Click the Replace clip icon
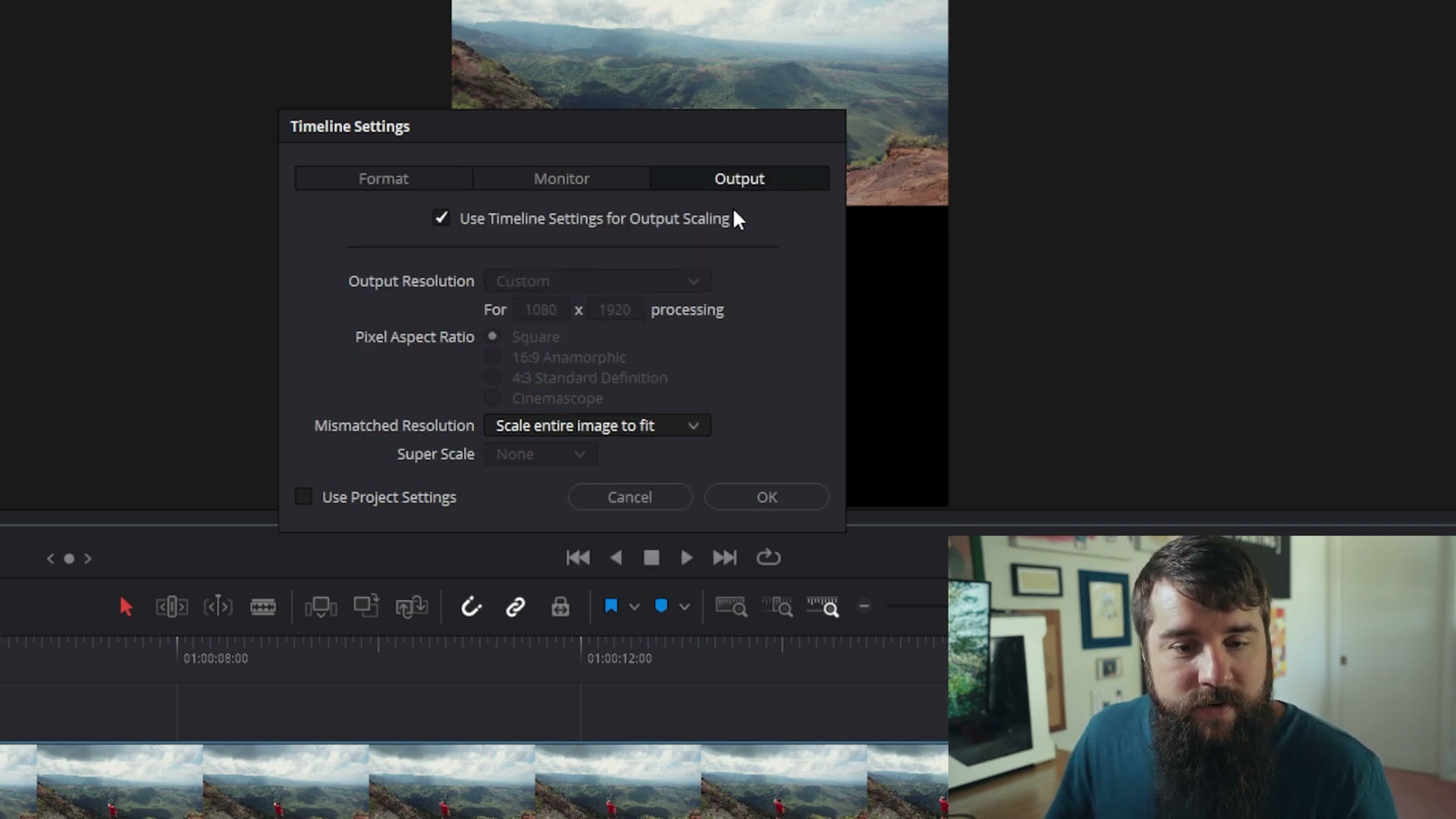 (412, 607)
